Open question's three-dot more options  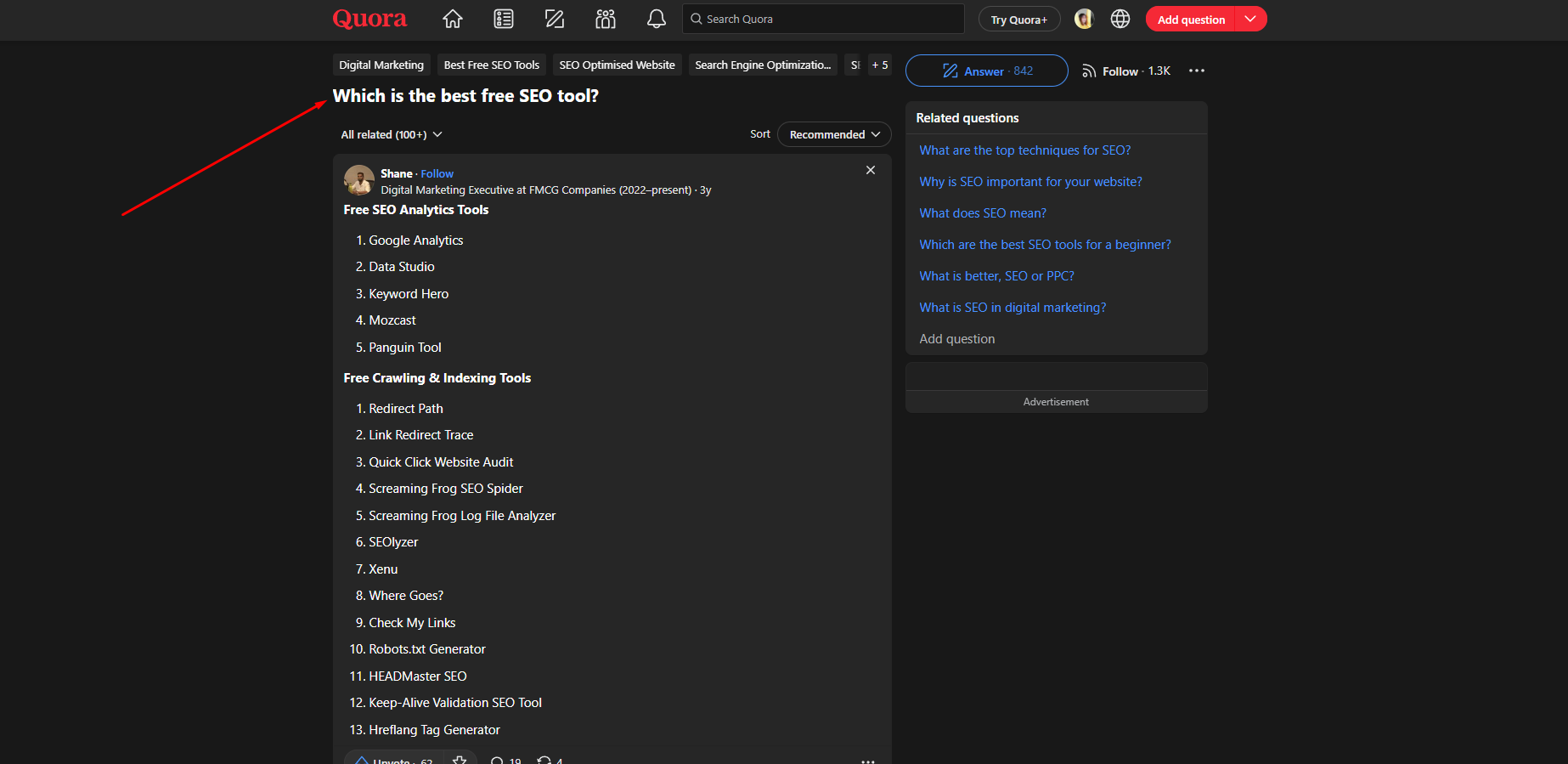point(1197,71)
